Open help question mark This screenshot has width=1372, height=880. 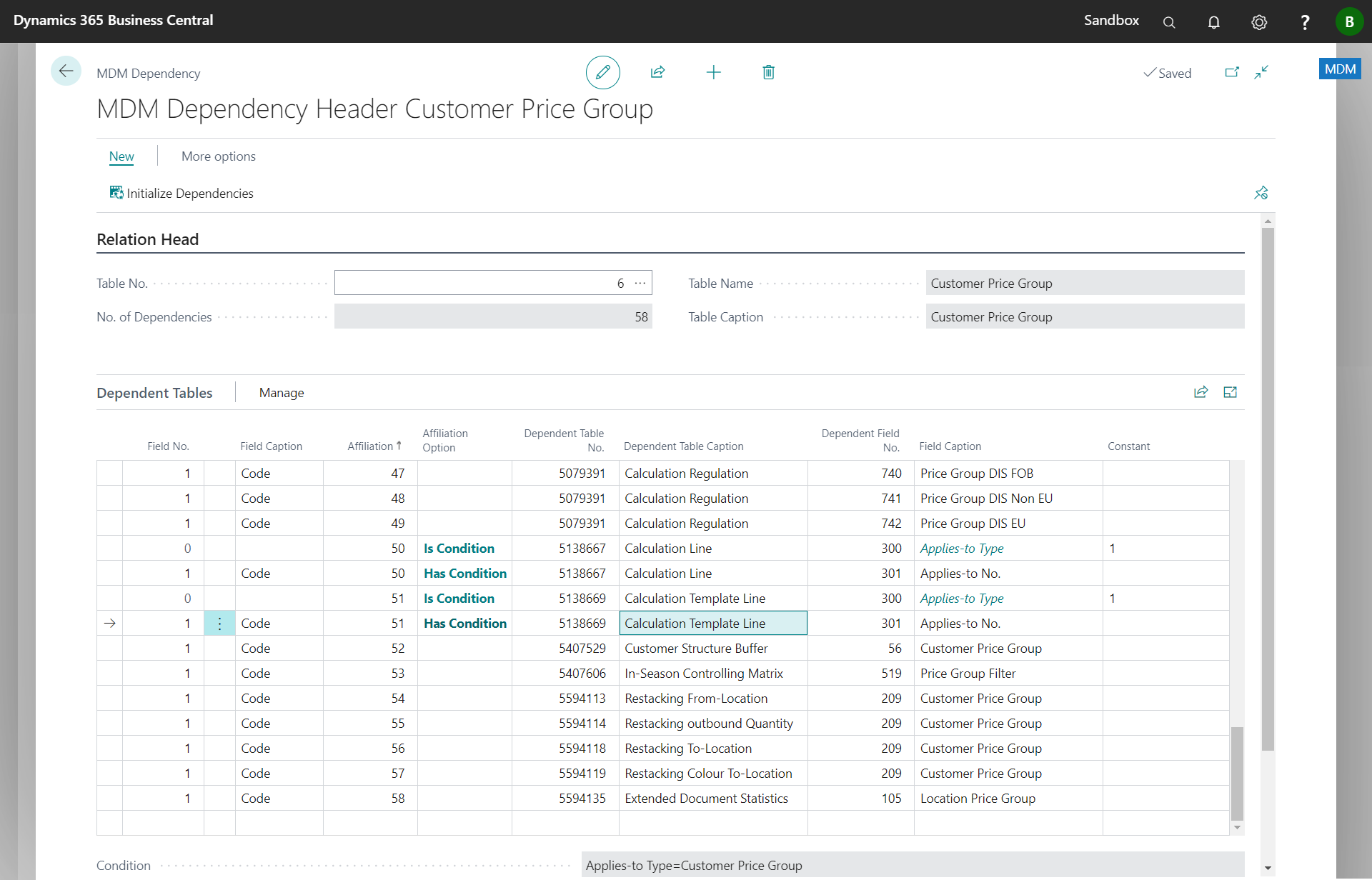pyautogui.click(x=1304, y=21)
